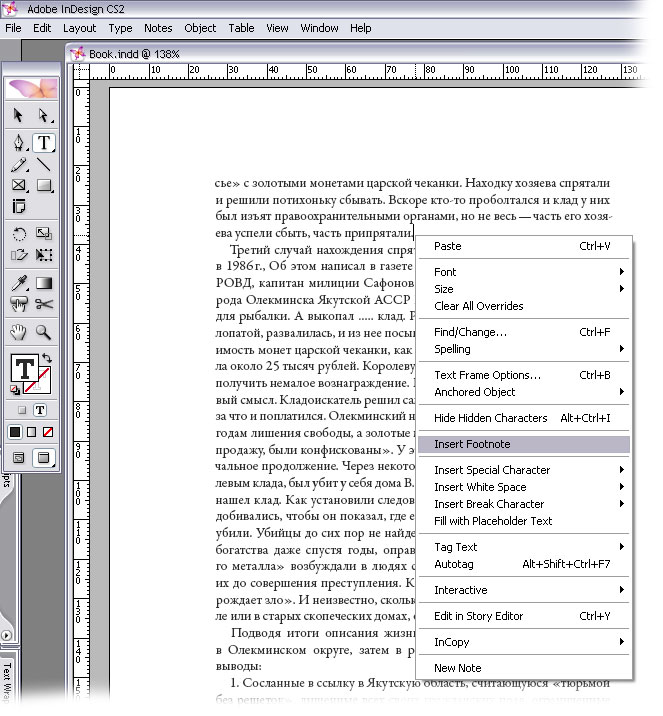Select the Gradient tool
Screen dimensions: 663x716
[44, 283]
